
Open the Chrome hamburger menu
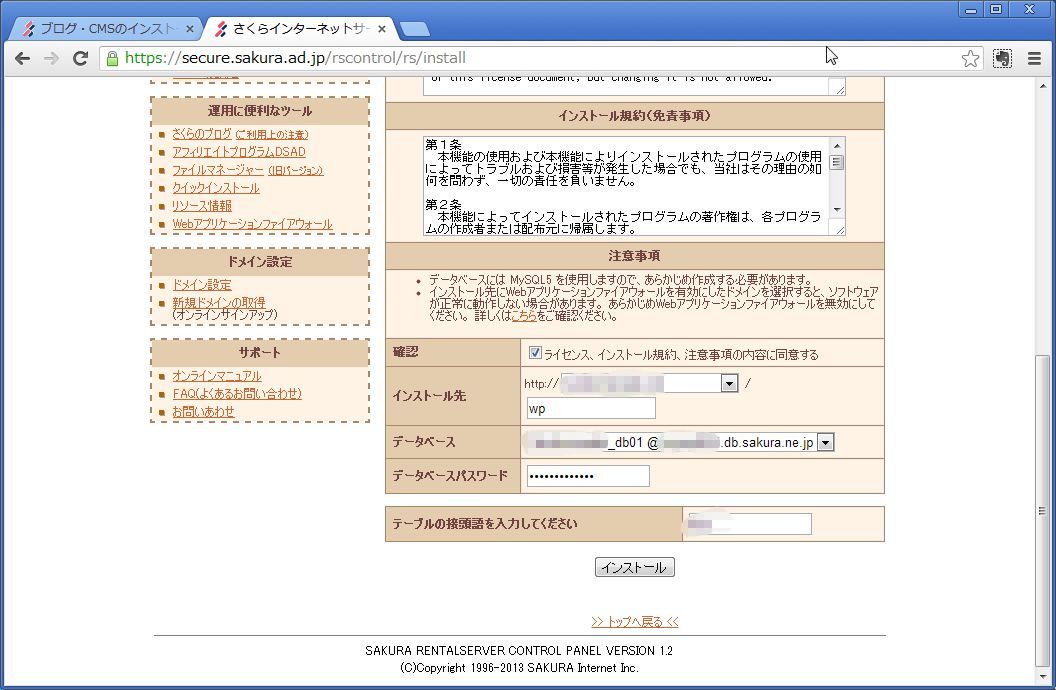pos(1034,59)
